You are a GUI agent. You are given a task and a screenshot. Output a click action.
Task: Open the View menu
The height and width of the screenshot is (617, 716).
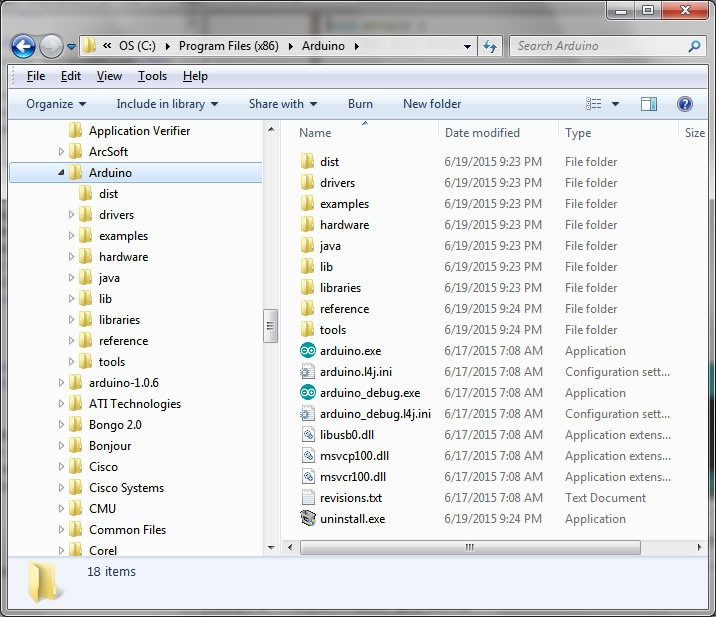pyautogui.click(x=109, y=76)
